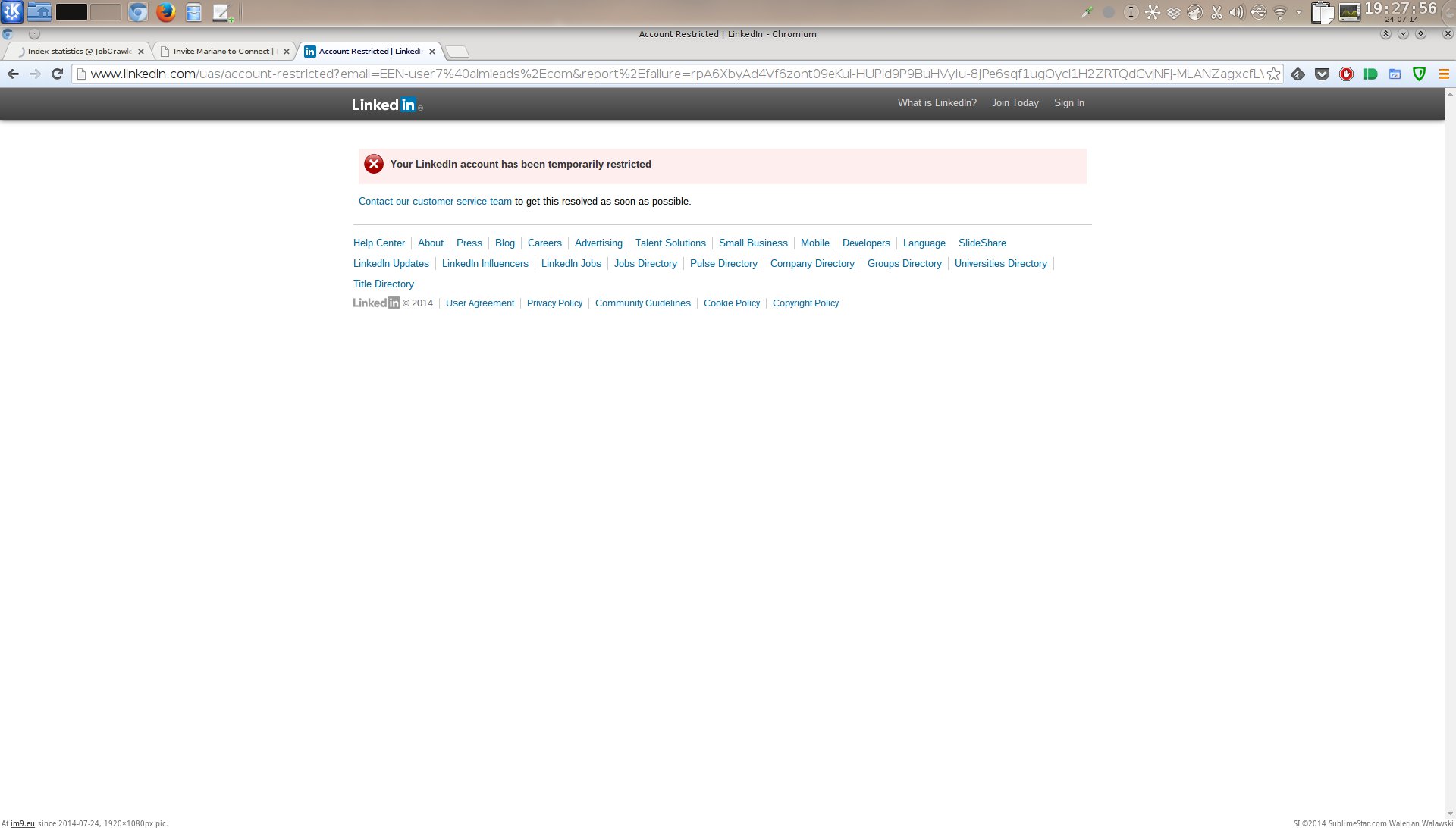Open the Feedly extension icon
Screen dimensions: 1456x828
1298,74
